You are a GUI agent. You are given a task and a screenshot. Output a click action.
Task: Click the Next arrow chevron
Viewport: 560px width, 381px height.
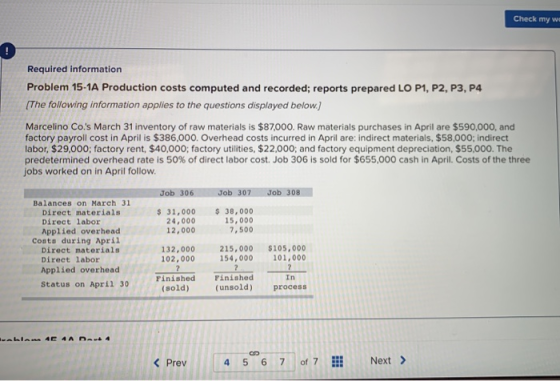tap(403, 360)
